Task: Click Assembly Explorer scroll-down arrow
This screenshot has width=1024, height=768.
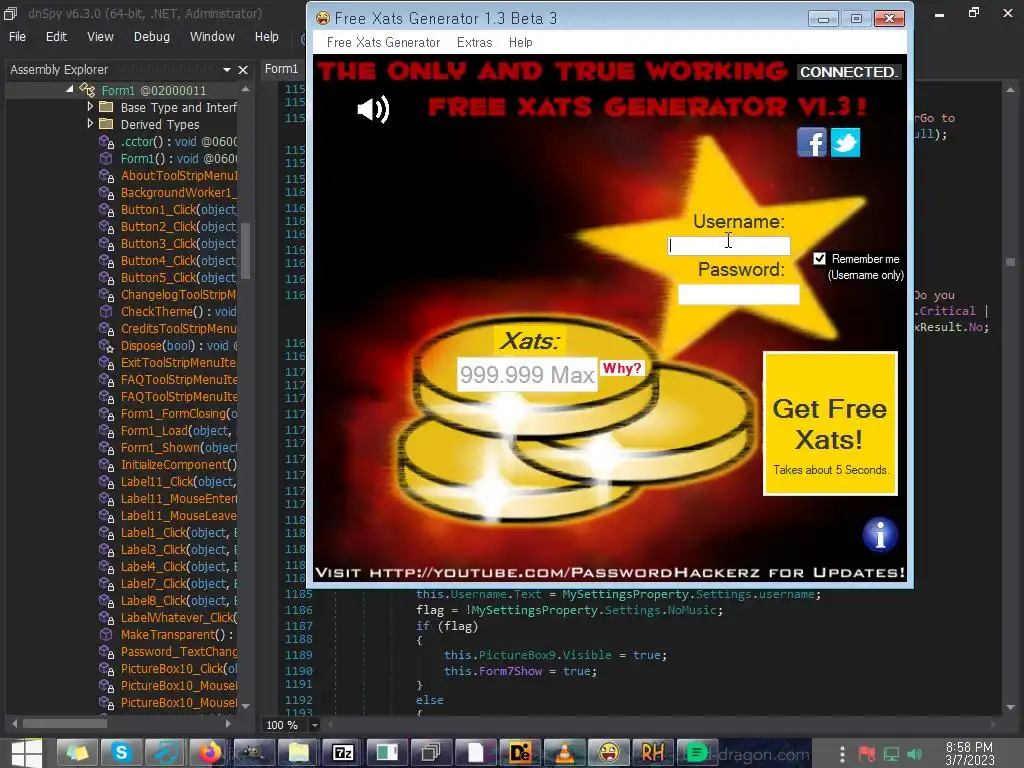Action: tap(246, 706)
